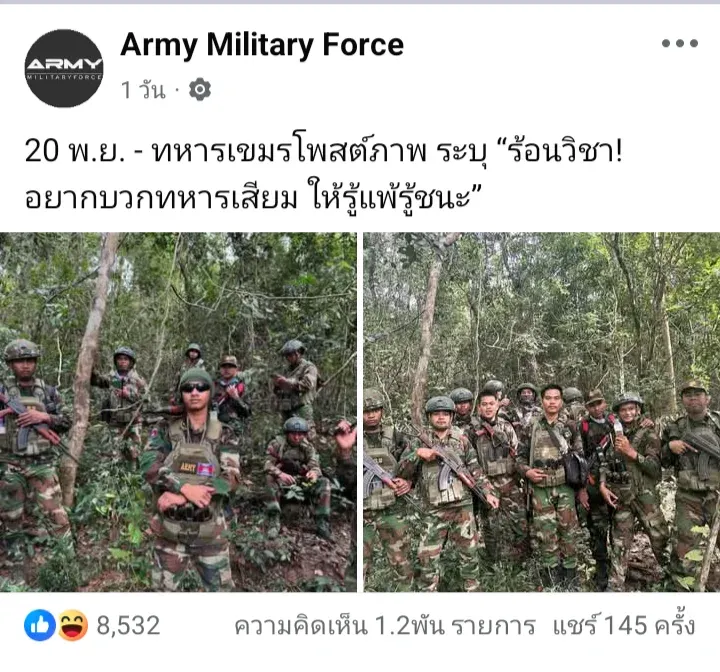The height and width of the screenshot is (672, 720).
Task: Click the blue Like reaction icon
Action: click(40, 625)
